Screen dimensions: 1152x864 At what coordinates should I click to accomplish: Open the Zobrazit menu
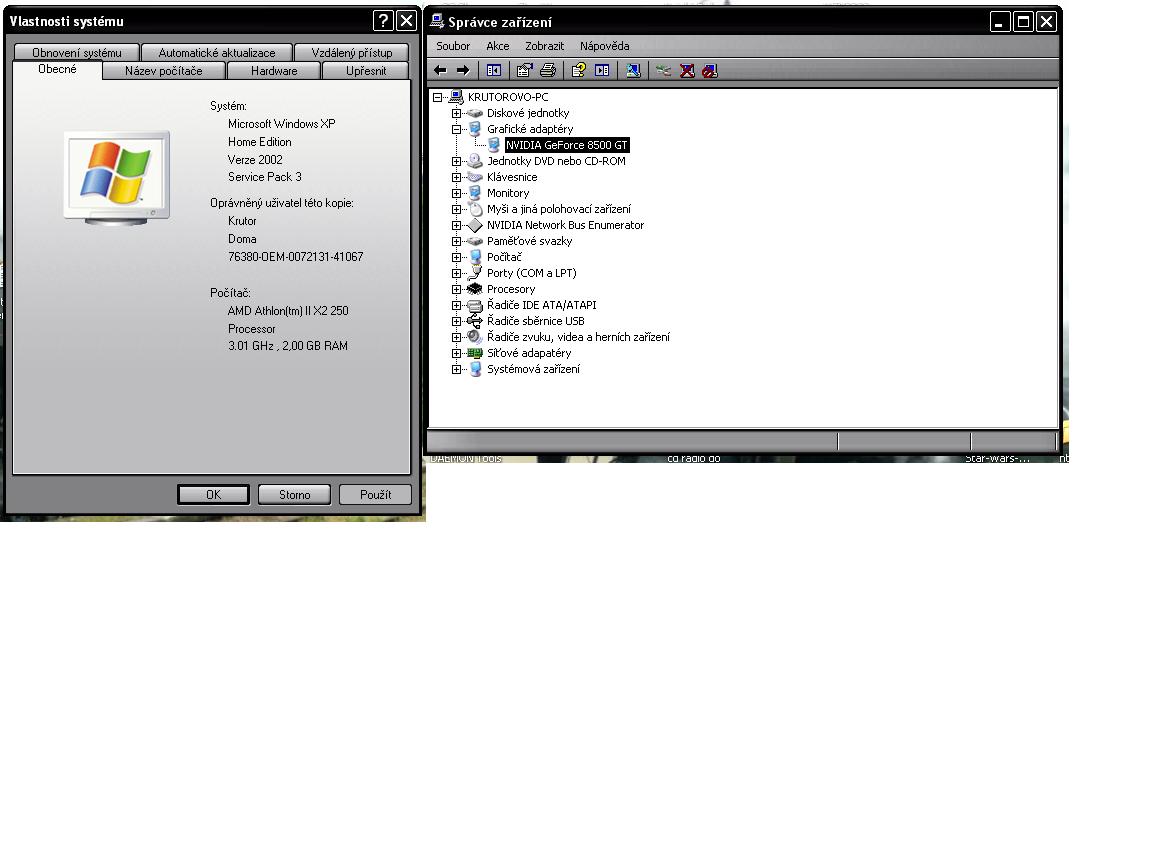[x=544, y=46]
